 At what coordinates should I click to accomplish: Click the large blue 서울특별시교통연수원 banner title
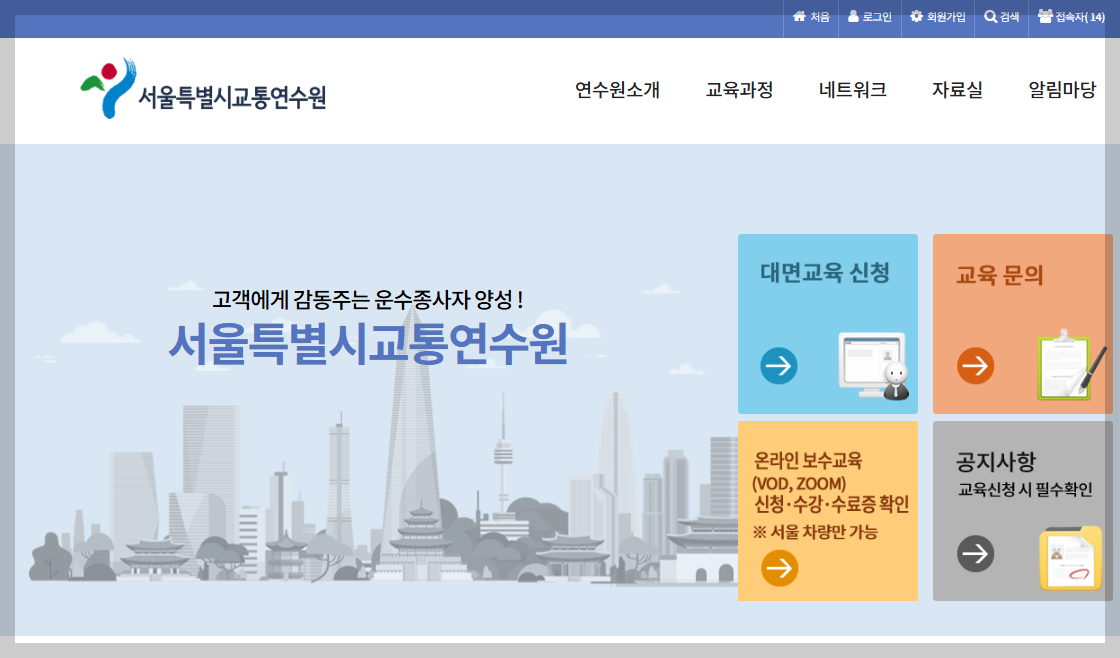click(x=368, y=344)
